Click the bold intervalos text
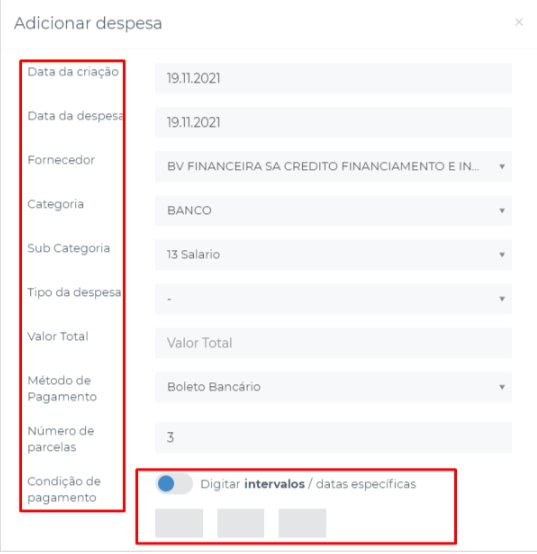Screen dimensions: 537x554 275,484
